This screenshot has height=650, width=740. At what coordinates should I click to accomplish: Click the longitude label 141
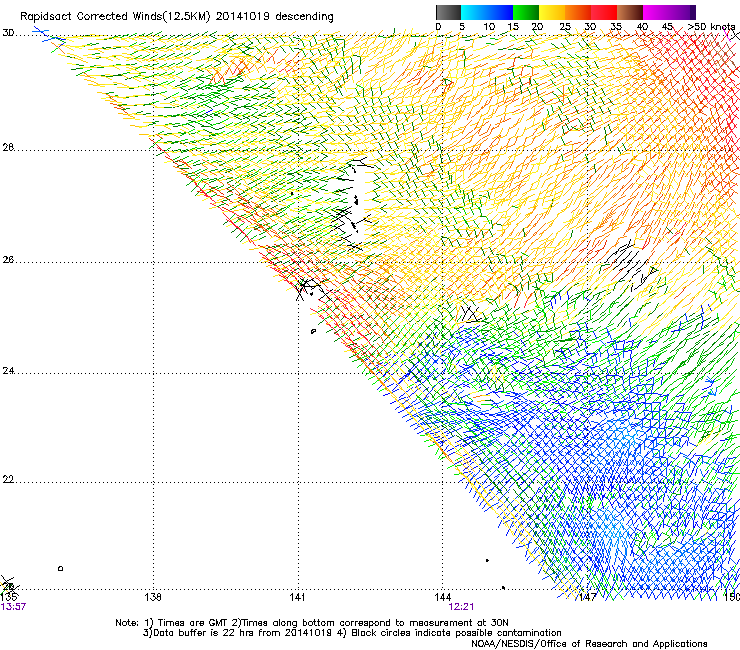[297, 597]
